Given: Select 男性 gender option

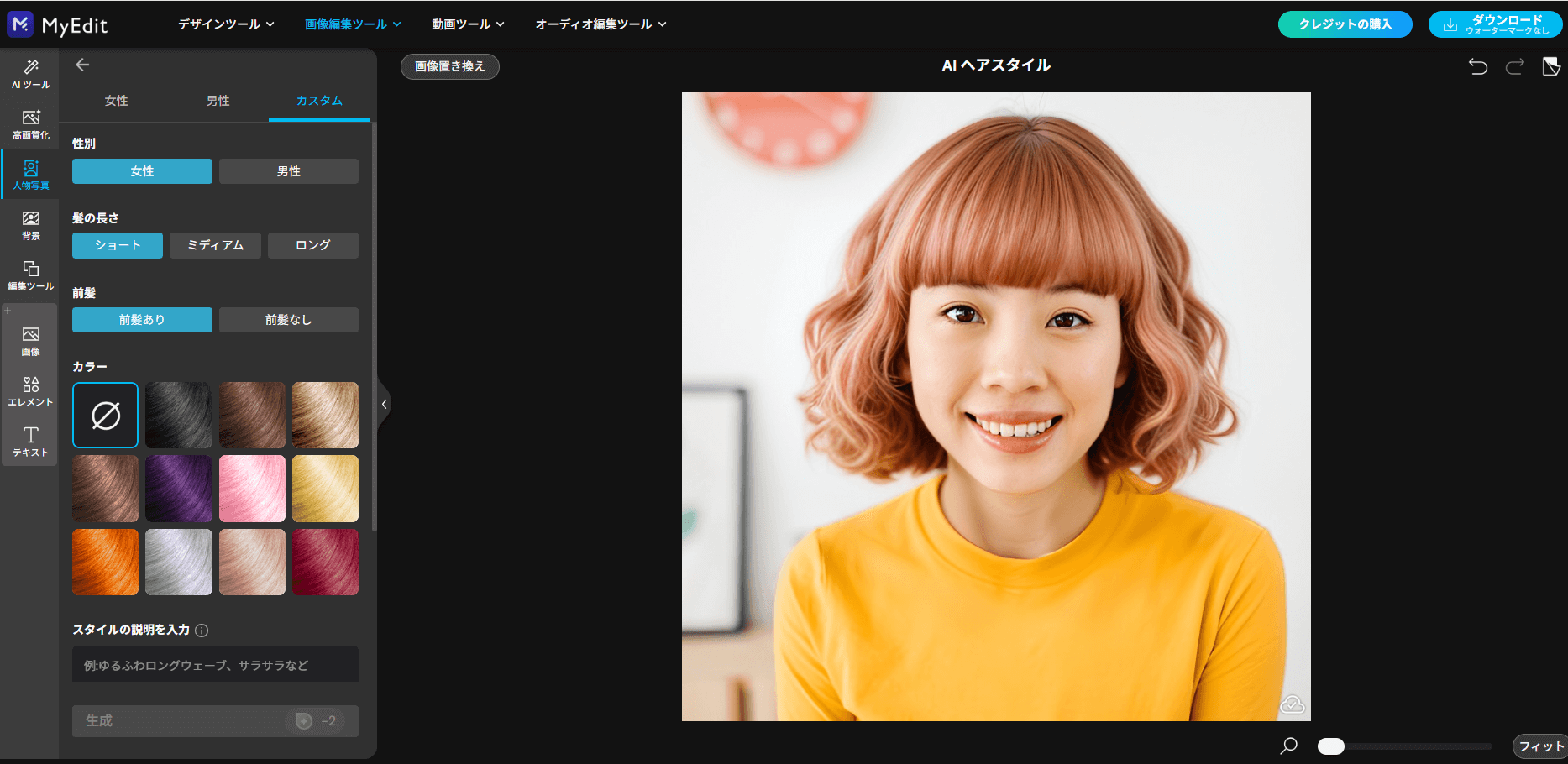Looking at the screenshot, I should 288,171.
